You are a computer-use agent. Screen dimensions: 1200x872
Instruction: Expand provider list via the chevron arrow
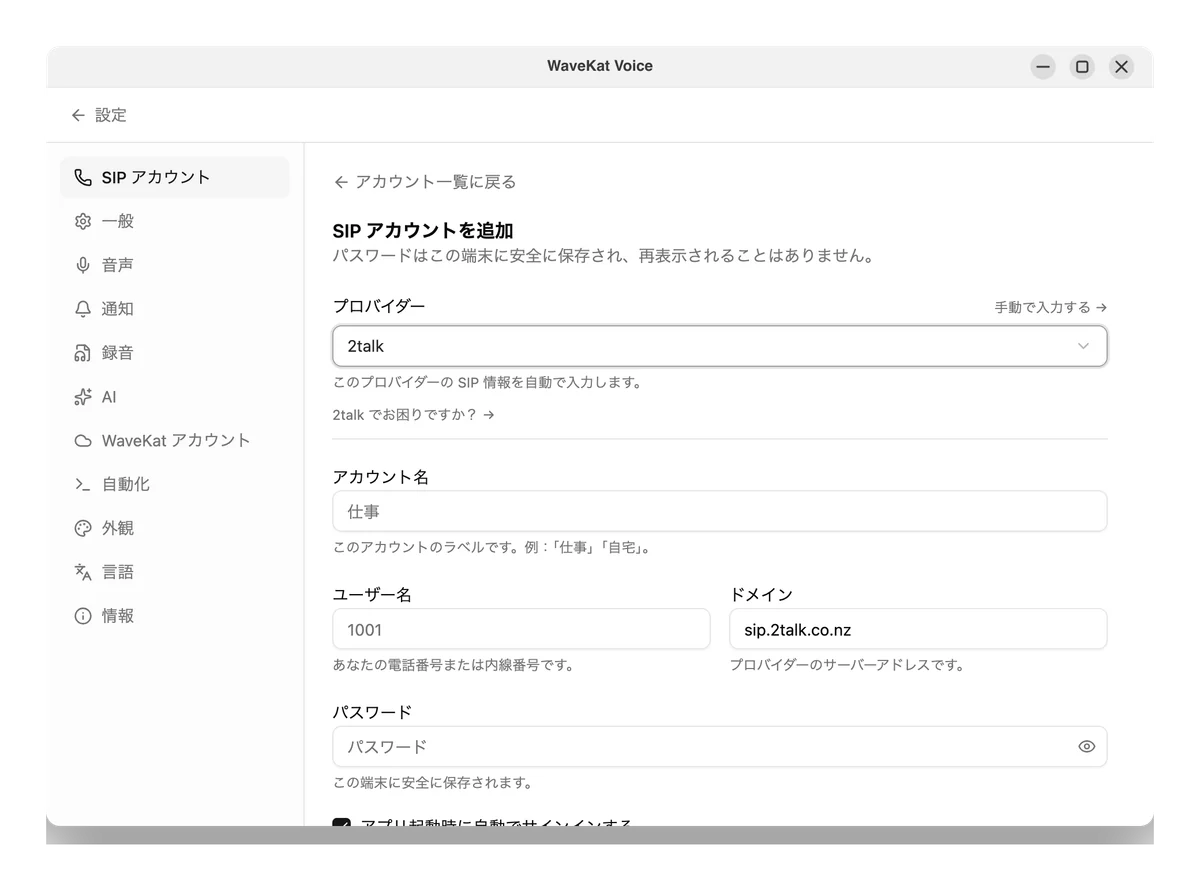[1083, 346]
